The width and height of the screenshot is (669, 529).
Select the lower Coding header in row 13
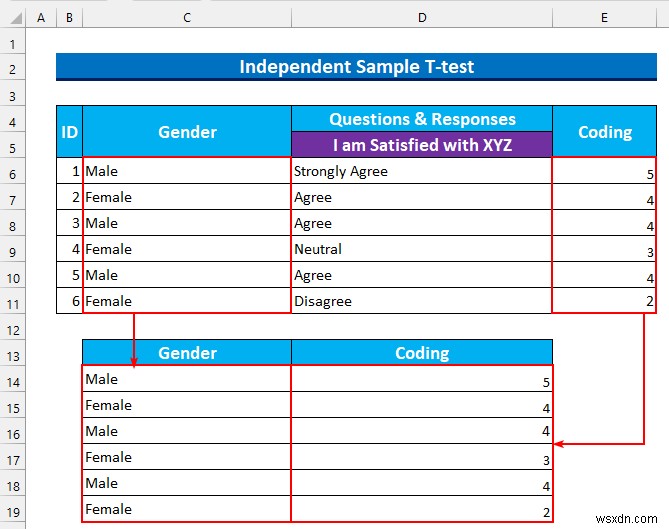422,352
